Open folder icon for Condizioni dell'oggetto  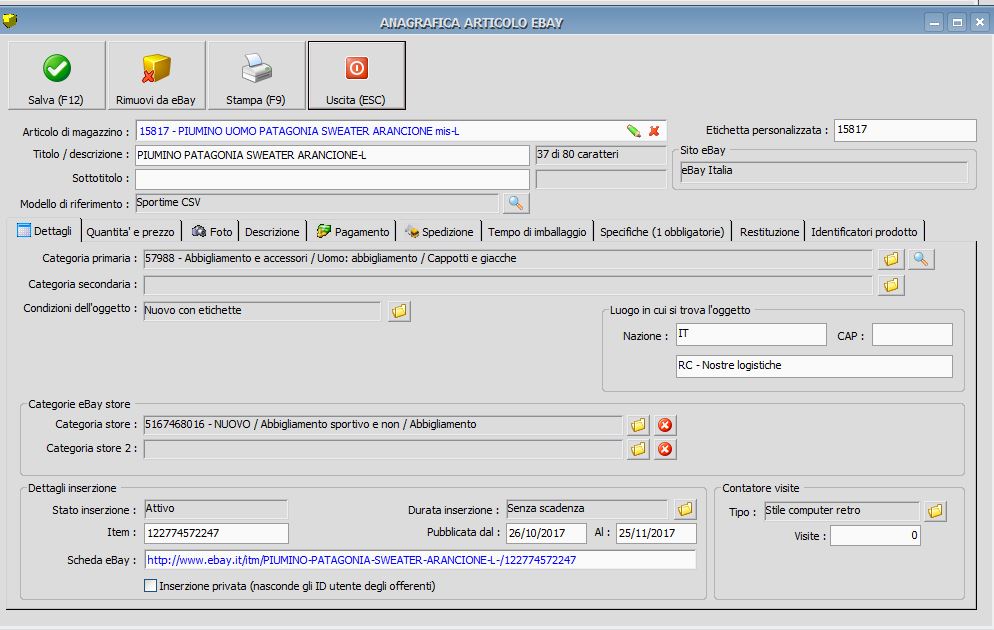click(399, 311)
